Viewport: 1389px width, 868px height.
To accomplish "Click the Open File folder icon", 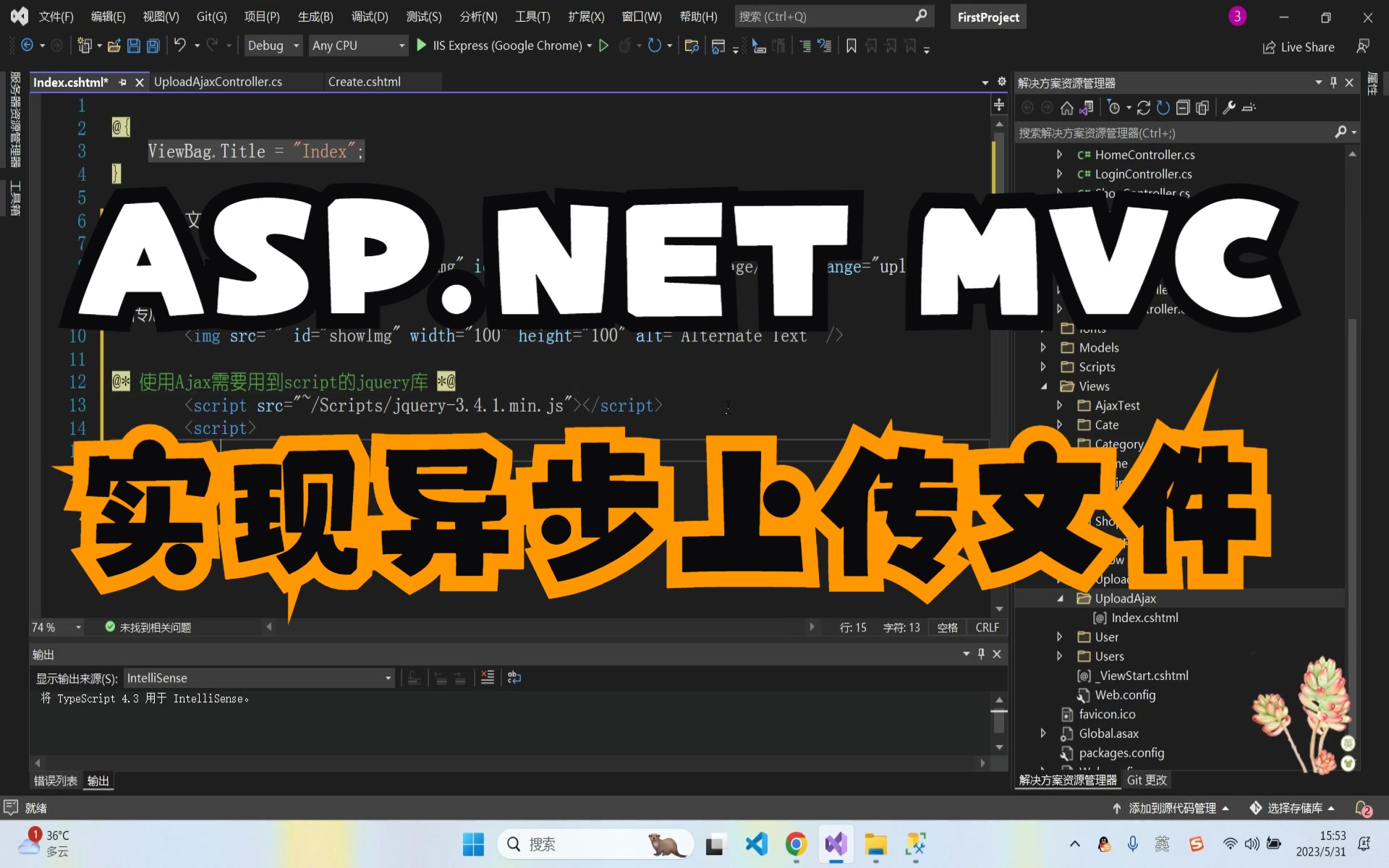I will 114,46.
